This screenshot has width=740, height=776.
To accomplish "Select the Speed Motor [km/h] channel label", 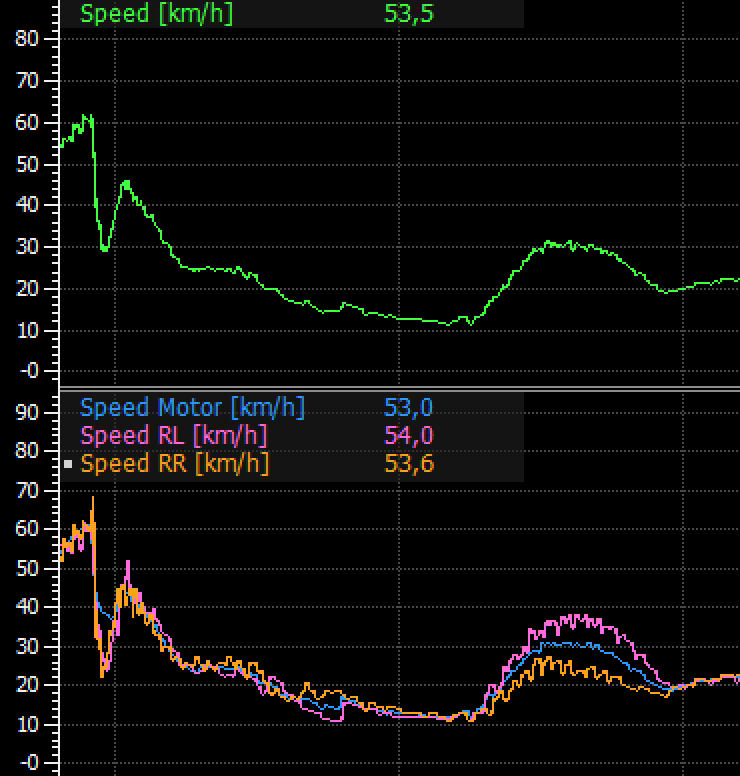I will coord(192,408).
